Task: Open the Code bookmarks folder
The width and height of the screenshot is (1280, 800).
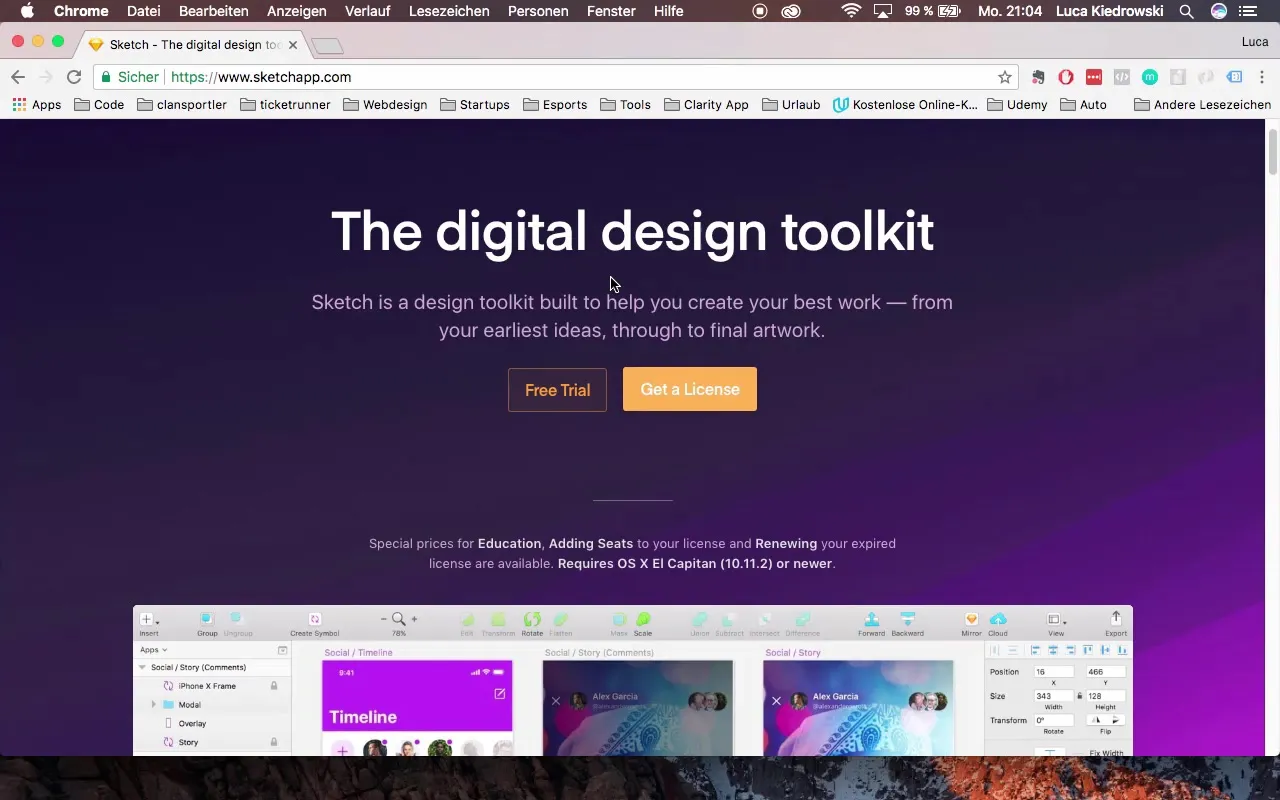Action: [99, 104]
